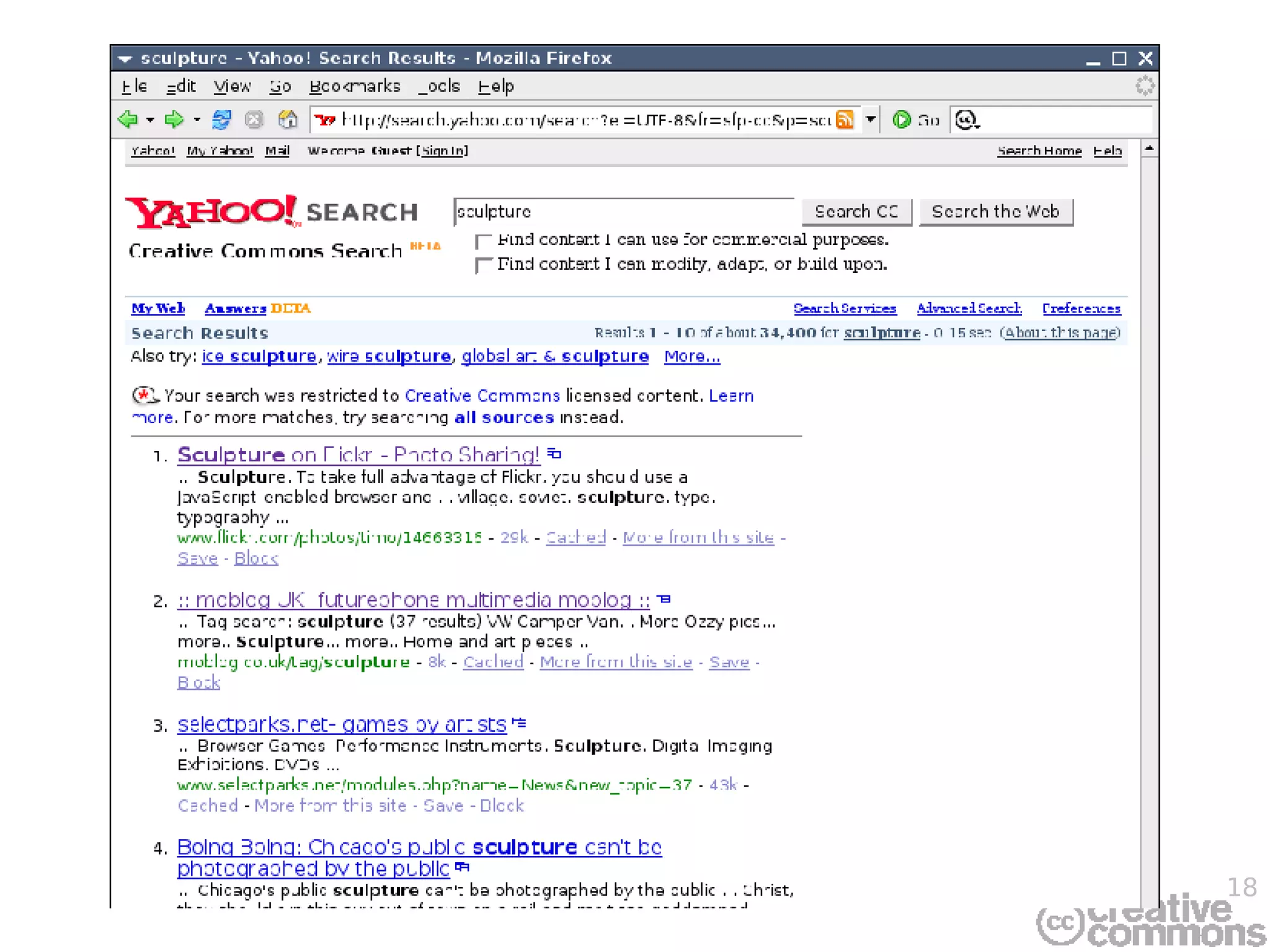The height and width of the screenshot is (952, 1270).
Task: Click the green Forward arrow icon
Action: 174,119
